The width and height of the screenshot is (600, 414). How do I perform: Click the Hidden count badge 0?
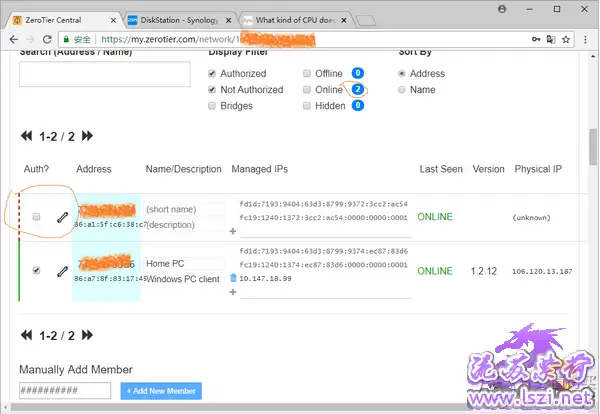point(357,105)
